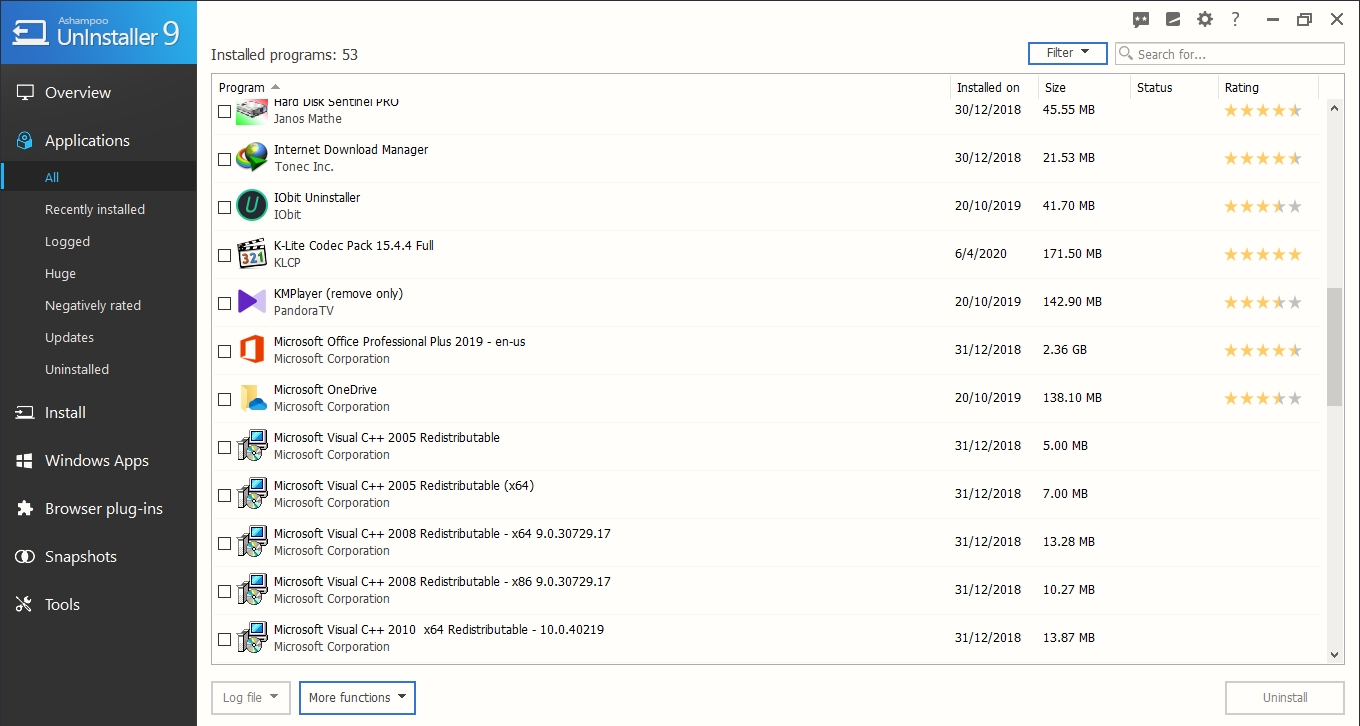Click the KMPlayer program icon
The width and height of the screenshot is (1360, 726).
[x=252, y=302]
